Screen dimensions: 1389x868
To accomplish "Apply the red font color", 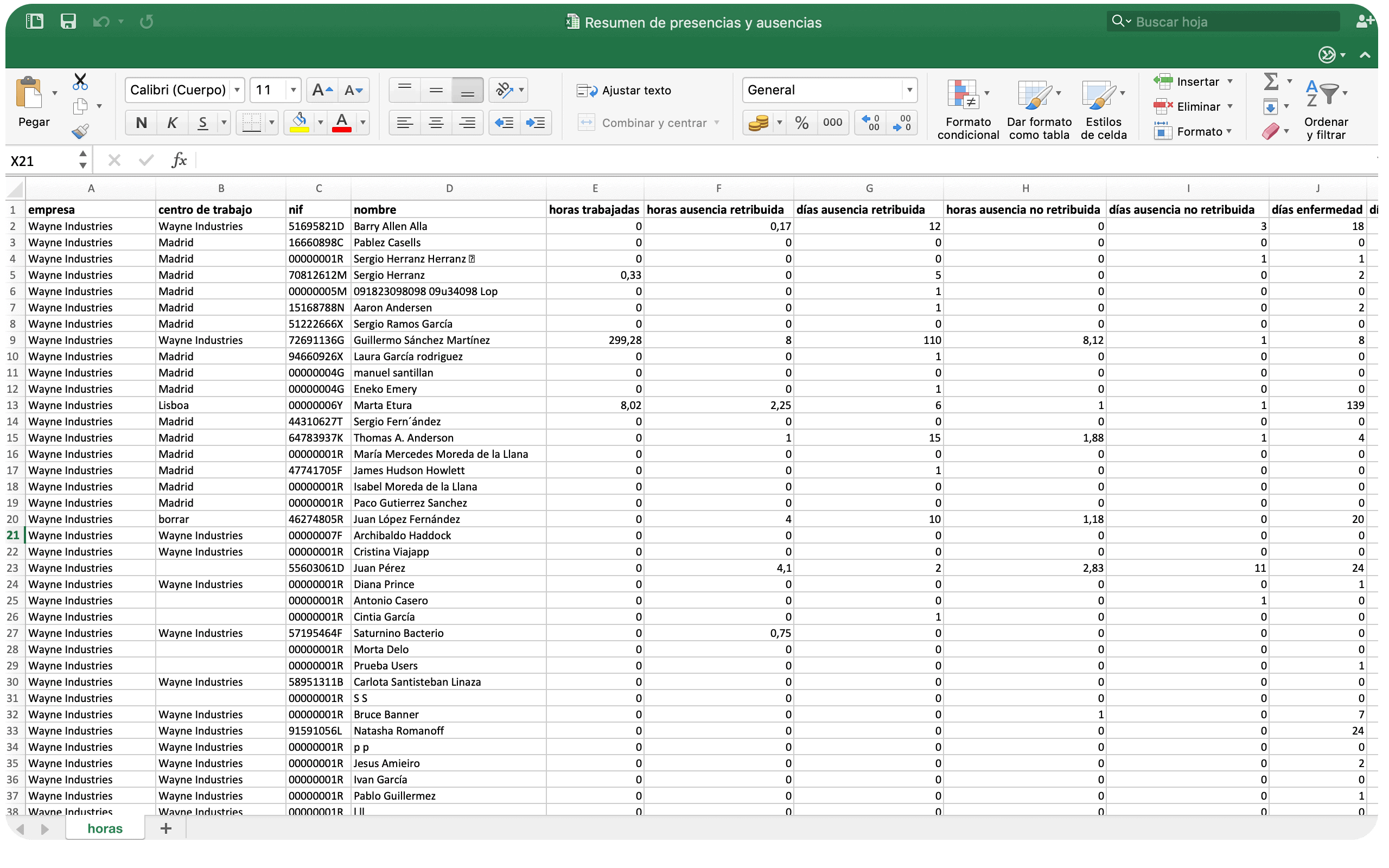I will tap(342, 123).
